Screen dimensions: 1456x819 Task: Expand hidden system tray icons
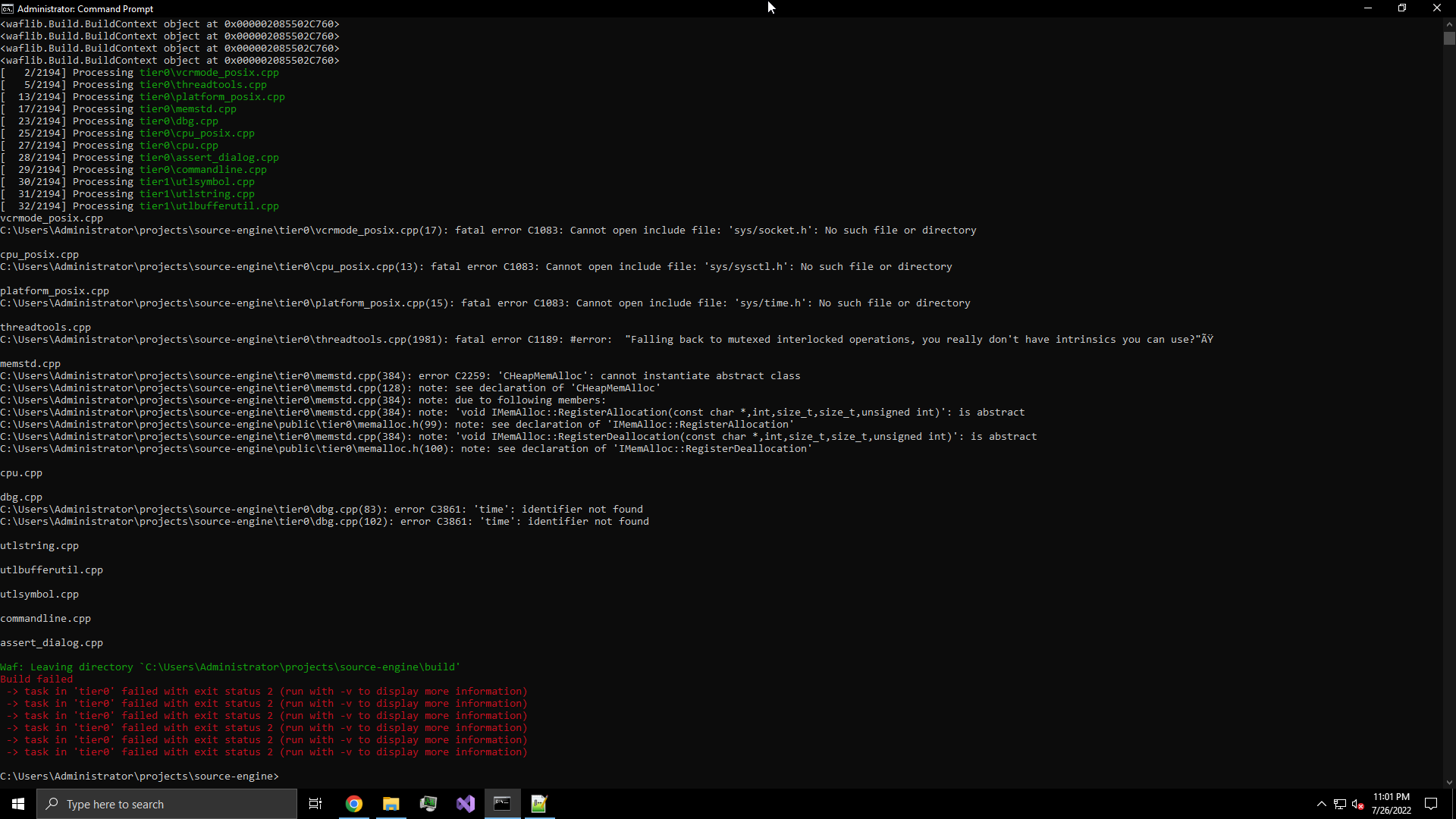click(1320, 804)
